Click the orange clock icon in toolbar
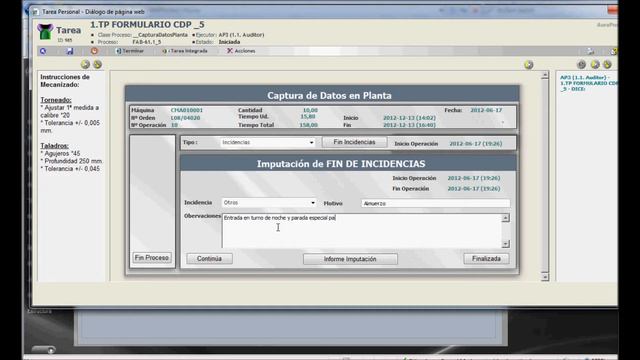640x360 pixels. 94,51
